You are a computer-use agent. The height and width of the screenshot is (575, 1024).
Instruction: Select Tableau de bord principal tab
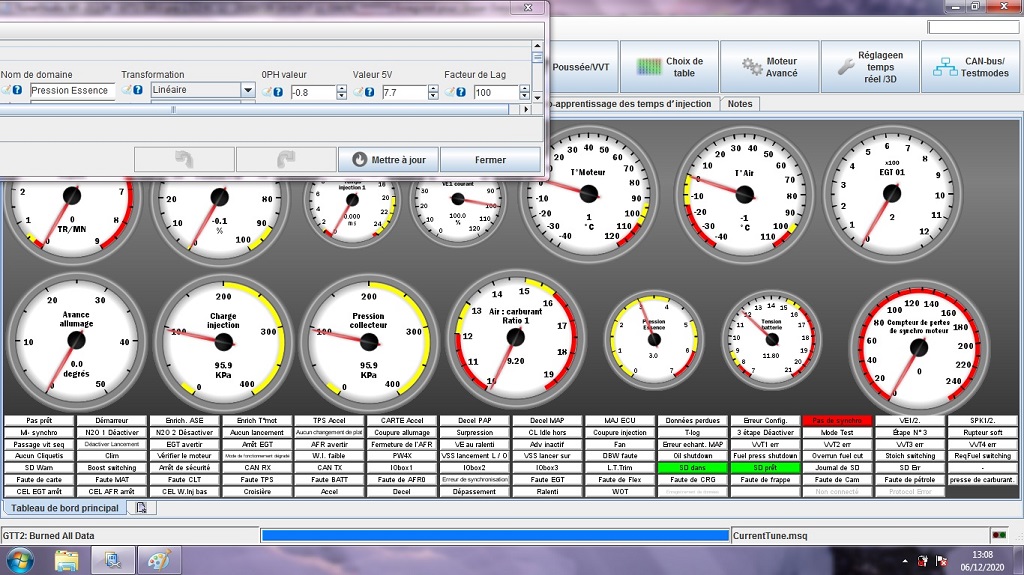tap(66, 508)
